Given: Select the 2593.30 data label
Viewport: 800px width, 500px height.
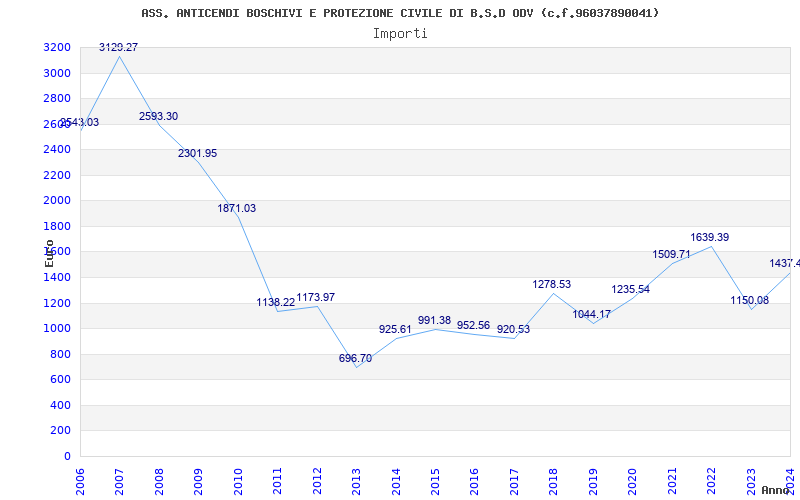Looking at the screenshot, I should click(x=159, y=116).
